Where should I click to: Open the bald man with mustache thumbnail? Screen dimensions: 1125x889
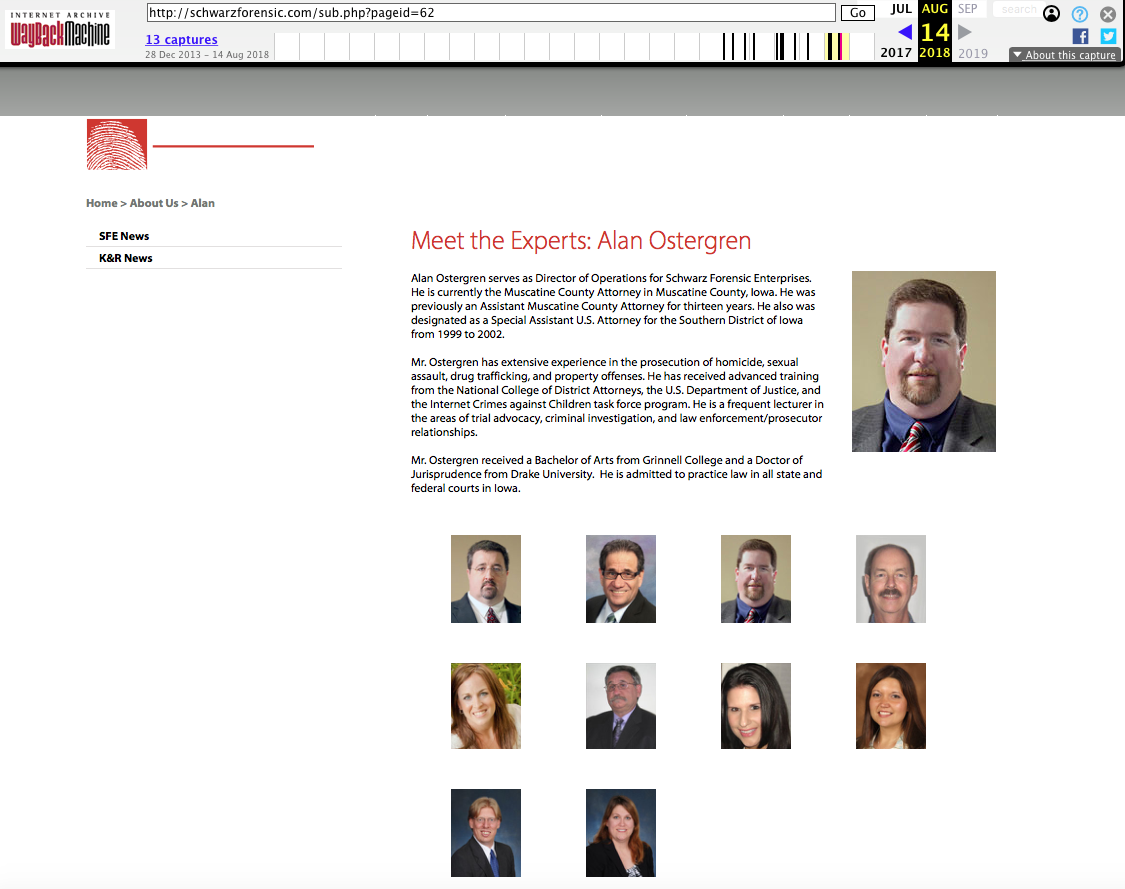(890, 579)
